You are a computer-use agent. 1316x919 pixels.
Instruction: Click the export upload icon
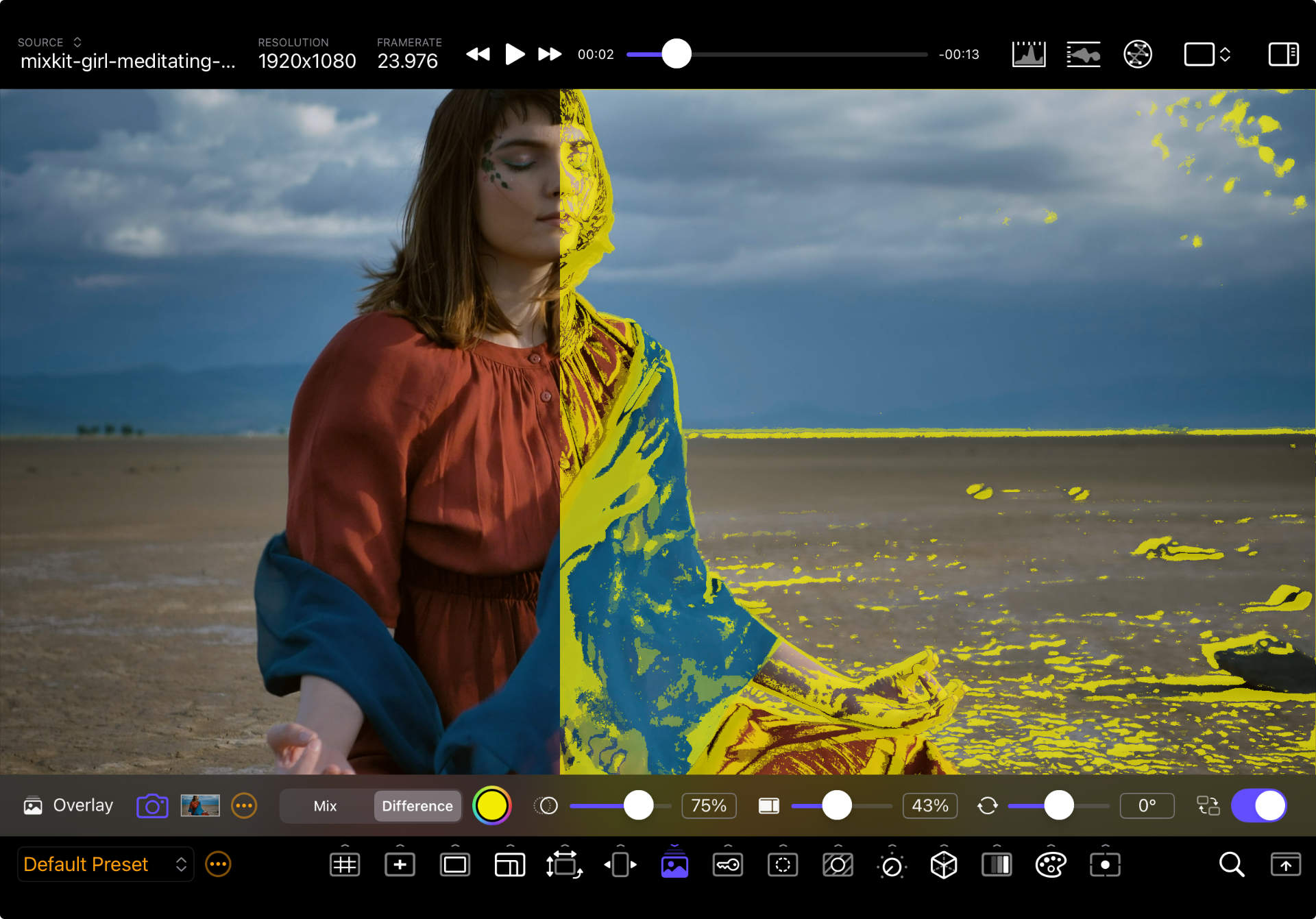click(1286, 865)
